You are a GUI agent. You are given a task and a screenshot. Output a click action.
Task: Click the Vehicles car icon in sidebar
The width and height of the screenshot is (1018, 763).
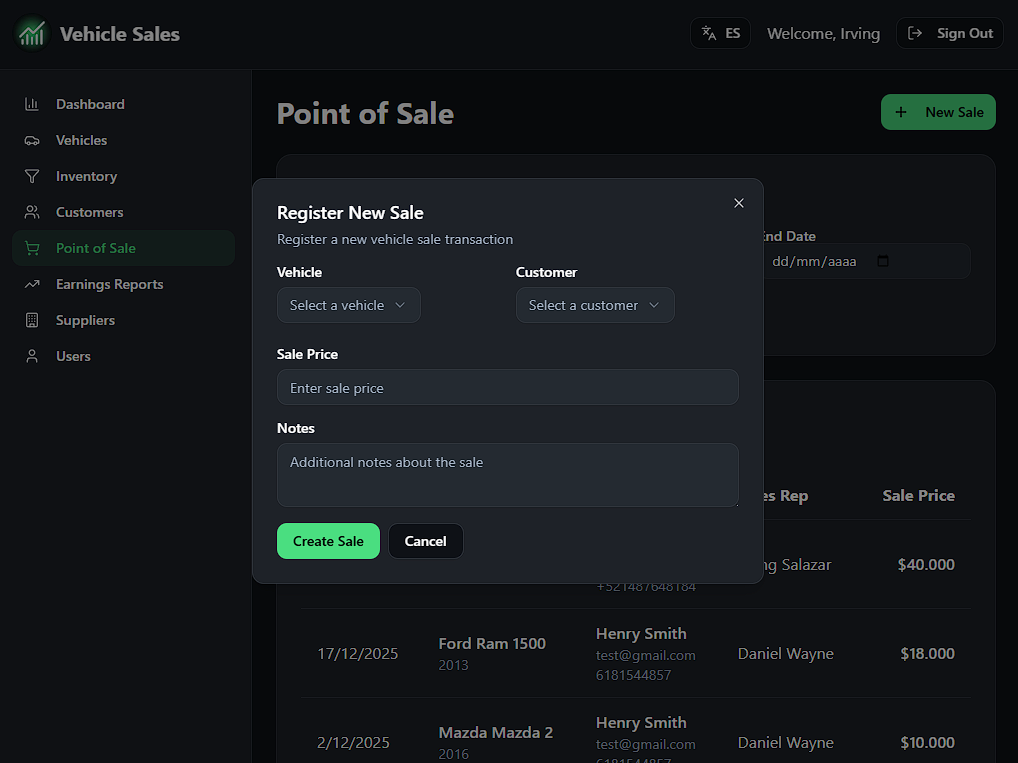(32, 140)
